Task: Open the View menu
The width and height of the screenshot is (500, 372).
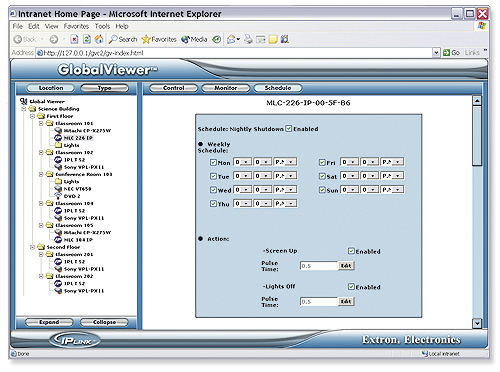Action: 51,26
